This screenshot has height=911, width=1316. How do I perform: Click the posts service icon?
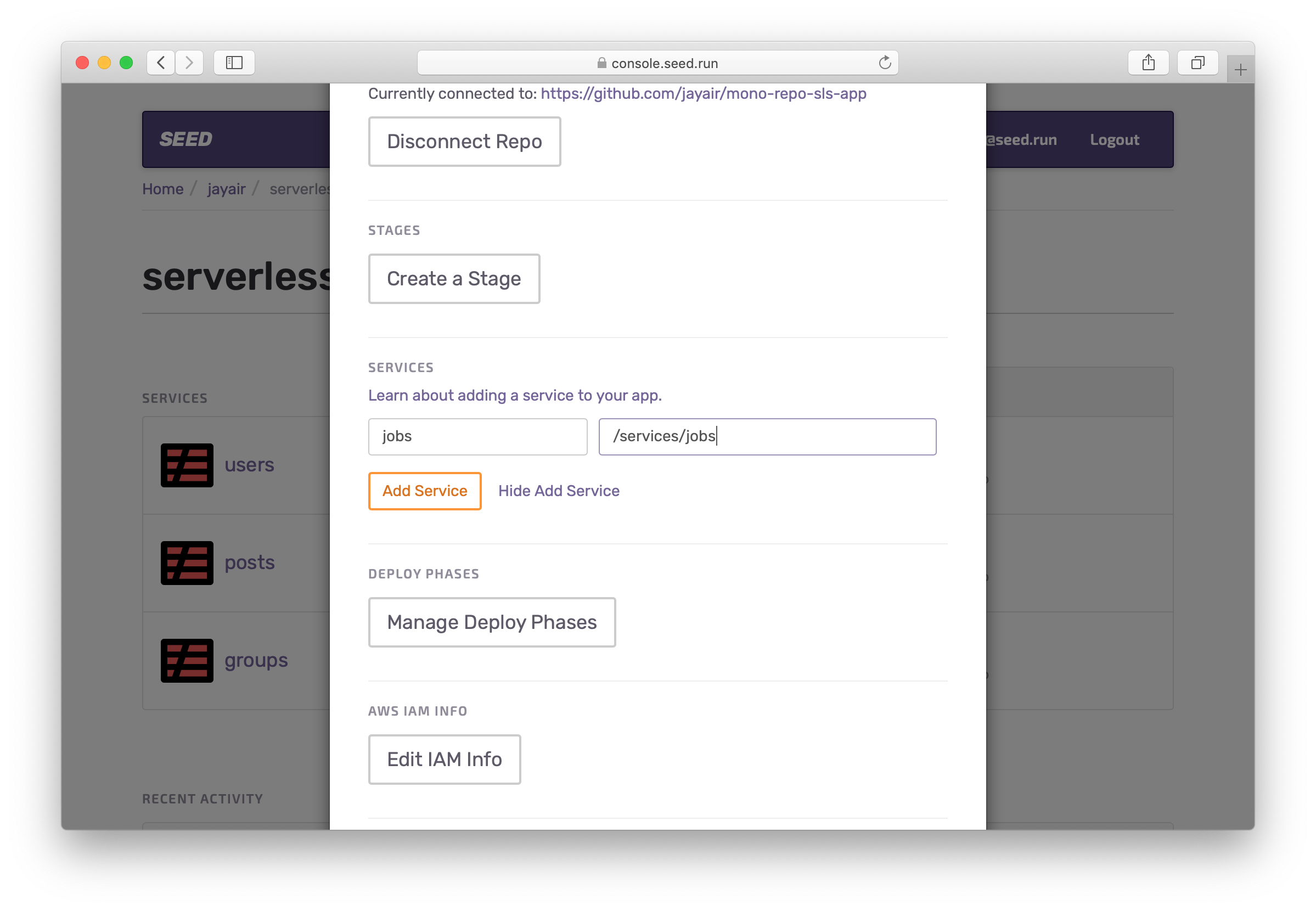(x=187, y=563)
